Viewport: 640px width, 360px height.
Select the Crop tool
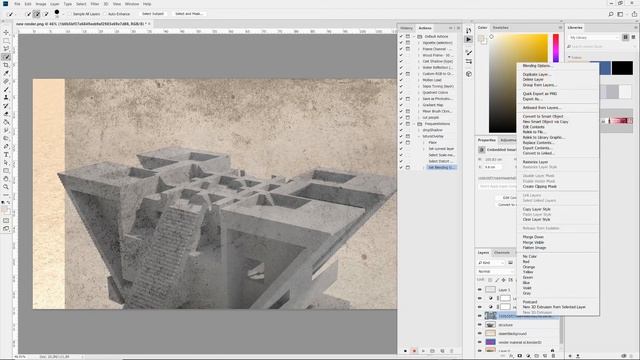(x=6, y=65)
